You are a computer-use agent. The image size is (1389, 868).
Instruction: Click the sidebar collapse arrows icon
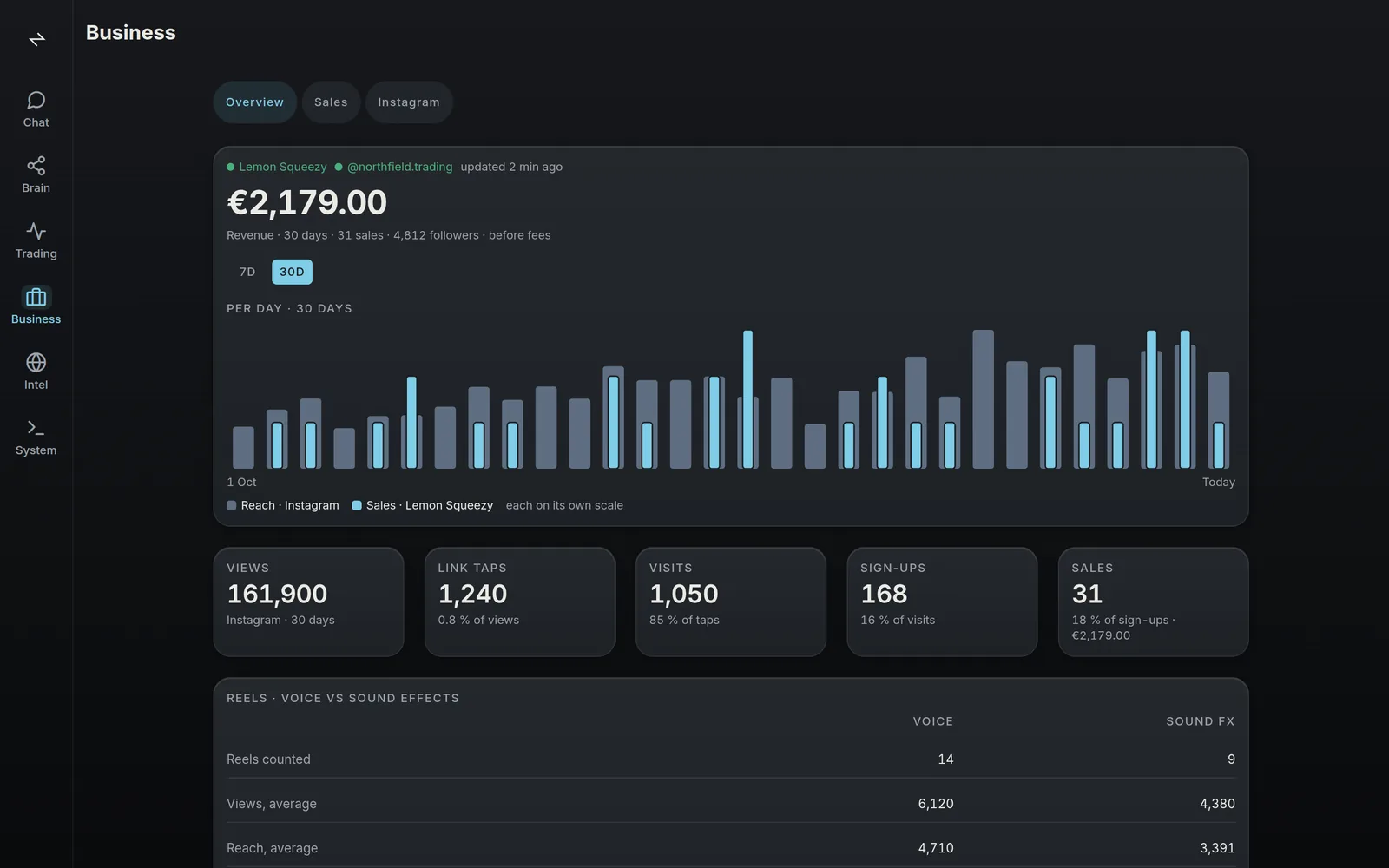[x=36, y=39]
